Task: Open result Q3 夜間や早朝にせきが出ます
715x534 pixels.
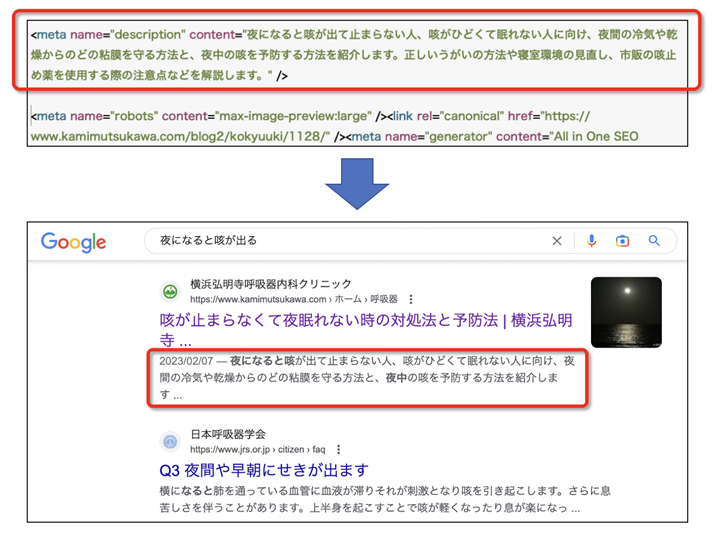Action: click(264, 470)
